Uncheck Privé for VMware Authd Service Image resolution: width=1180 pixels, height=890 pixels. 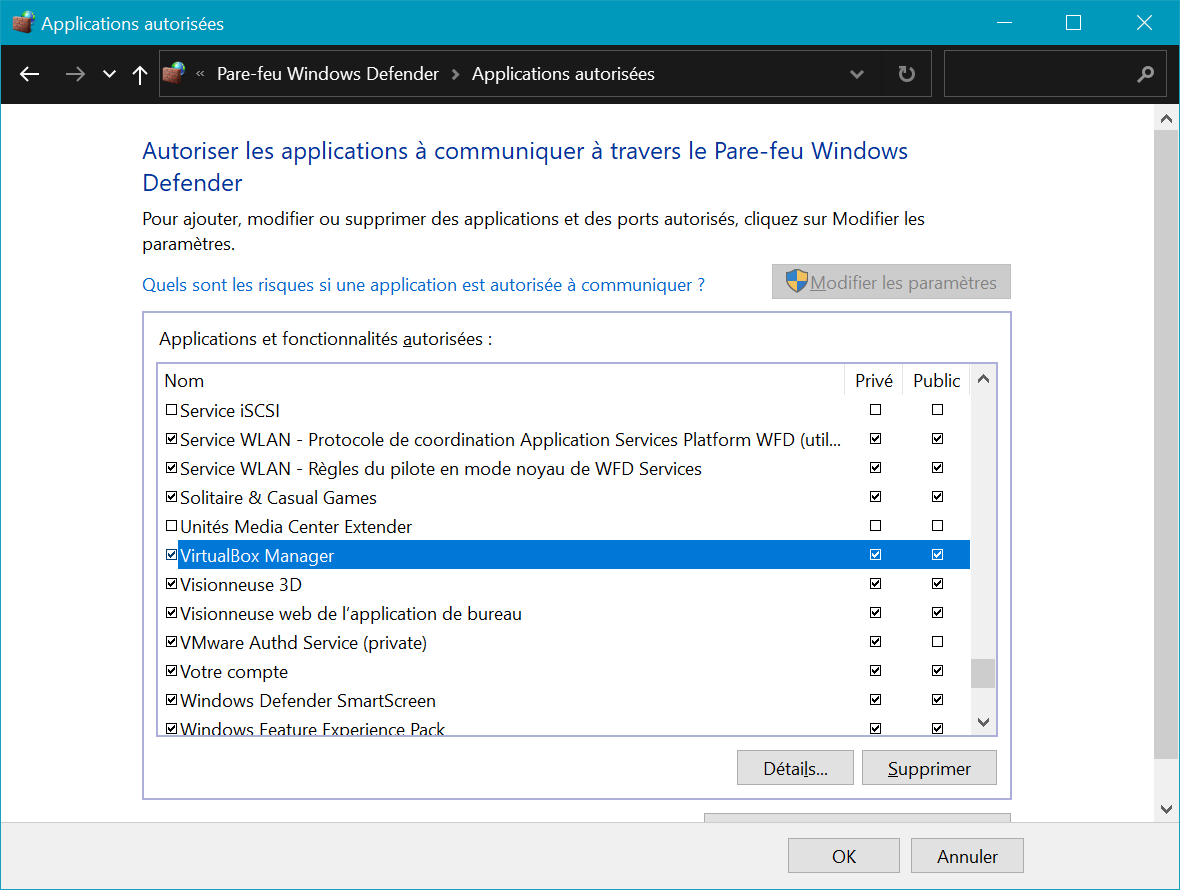pyautogui.click(x=875, y=642)
